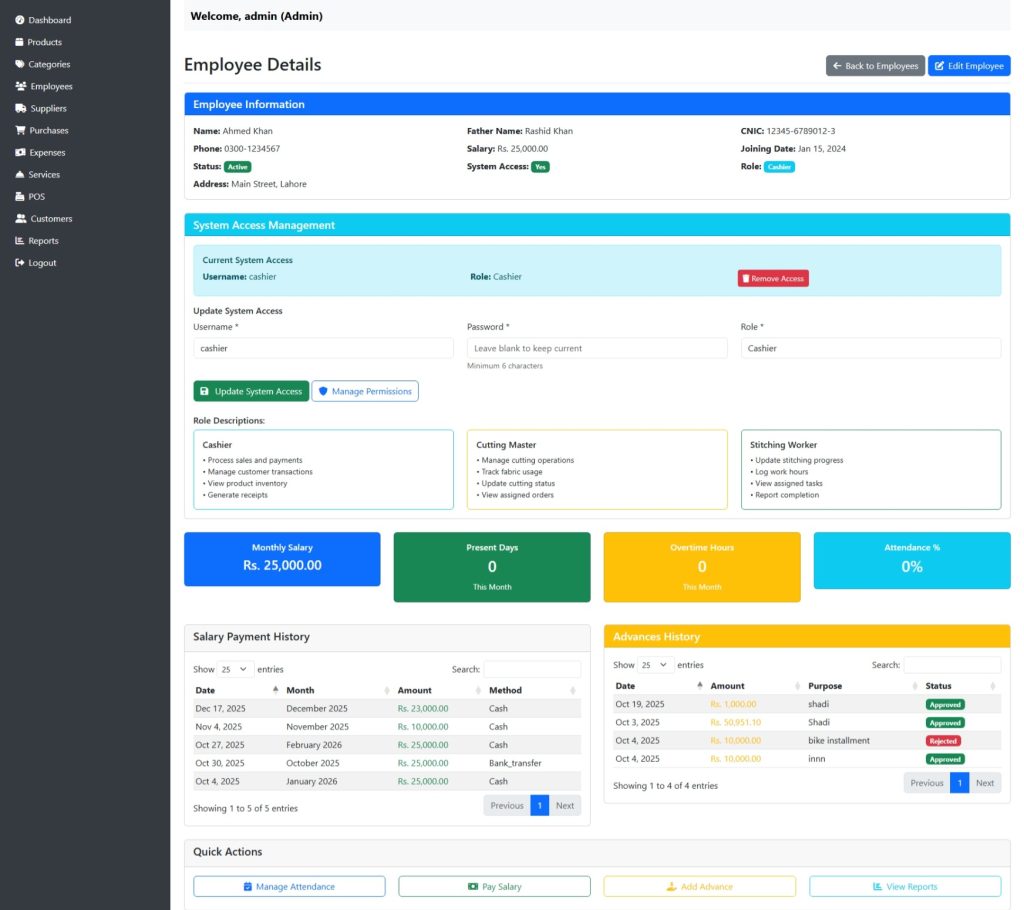
Task: Click the Logout icon in sidebar
Action: click(x=20, y=263)
